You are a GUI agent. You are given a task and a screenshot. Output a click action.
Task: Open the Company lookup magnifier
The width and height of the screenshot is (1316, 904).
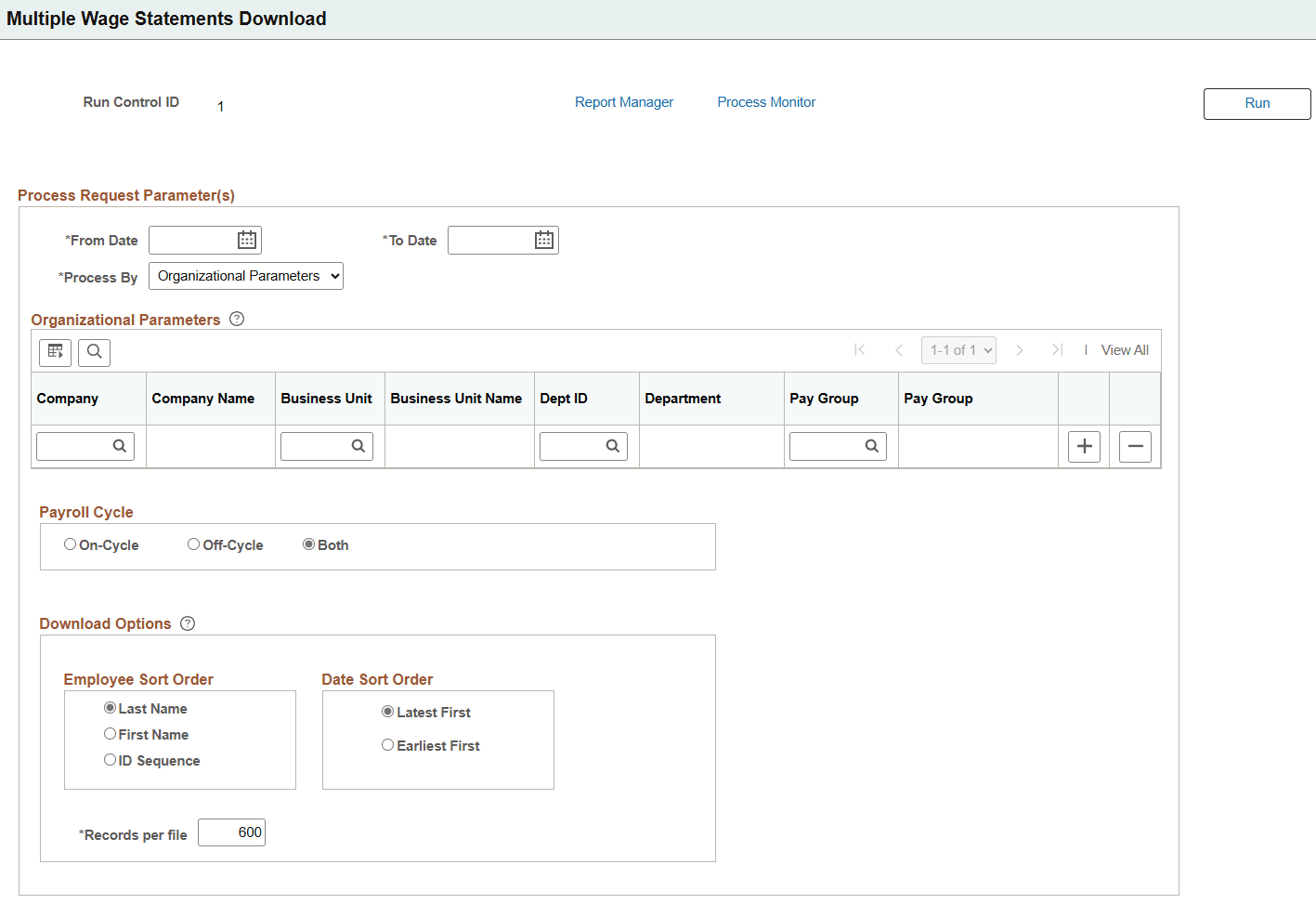coord(121,446)
